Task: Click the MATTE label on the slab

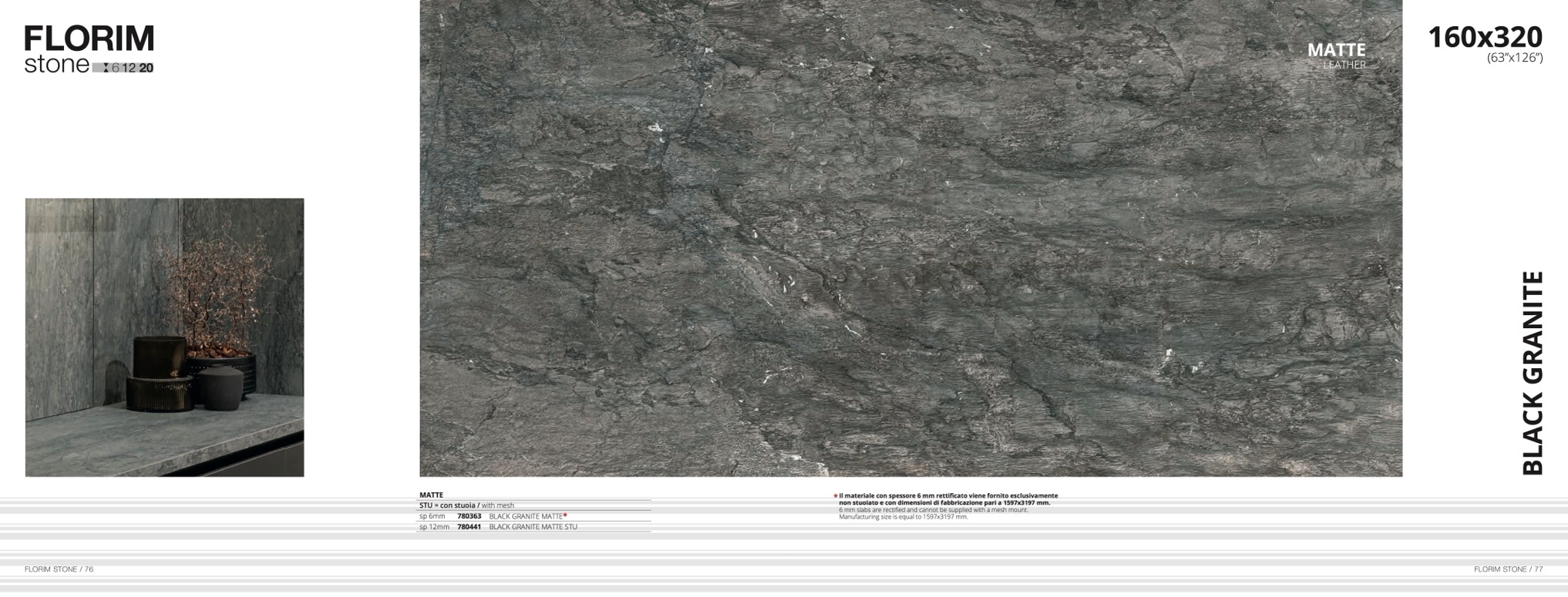Action: (1336, 50)
